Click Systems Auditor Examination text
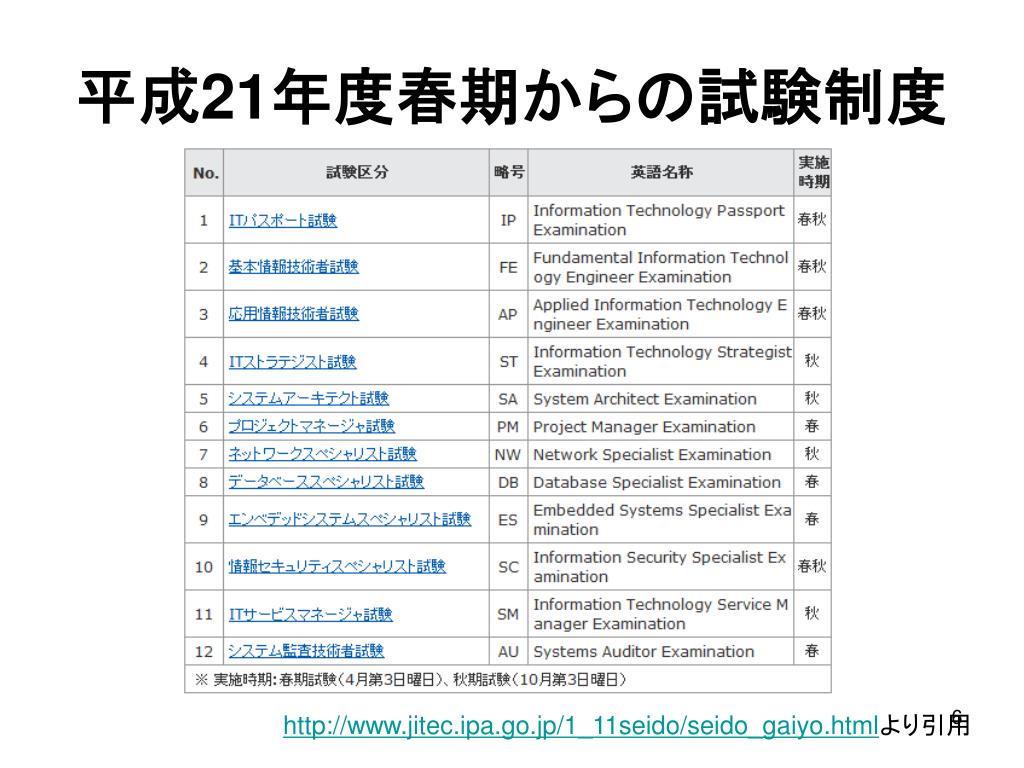Viewport: 1024px width, 768px height. tap(643, 652)
